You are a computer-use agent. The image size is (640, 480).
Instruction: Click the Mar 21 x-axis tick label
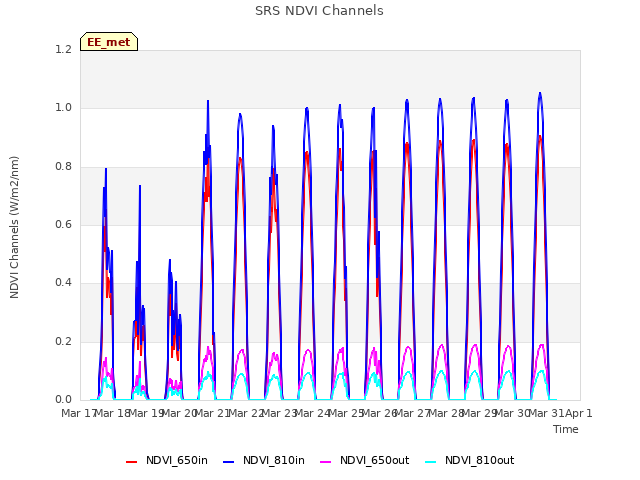(211, 413)
